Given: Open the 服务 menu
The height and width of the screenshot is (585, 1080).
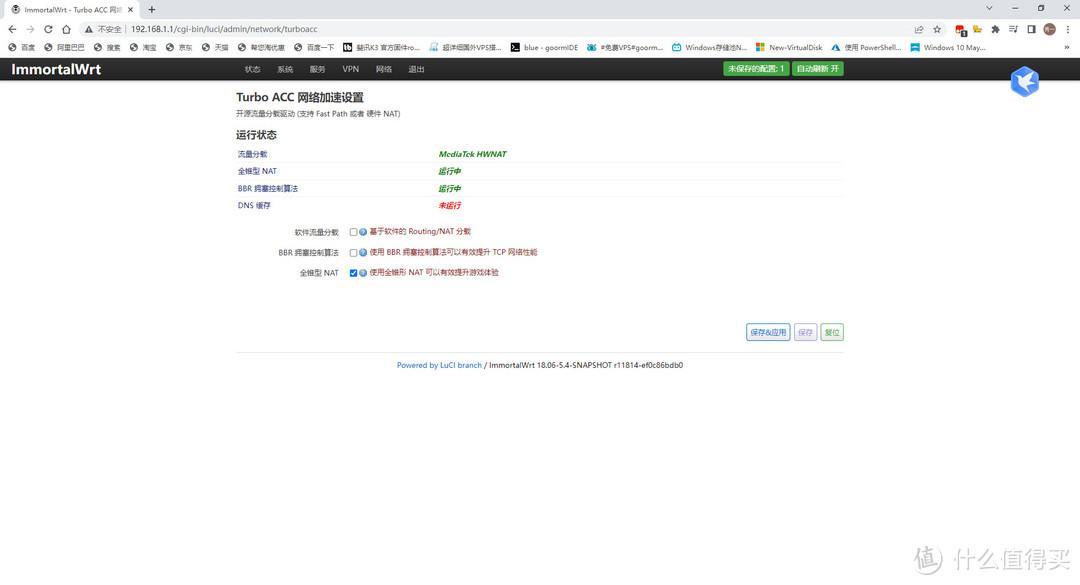Looking at the screenshot, I should [x=317, y=70].
